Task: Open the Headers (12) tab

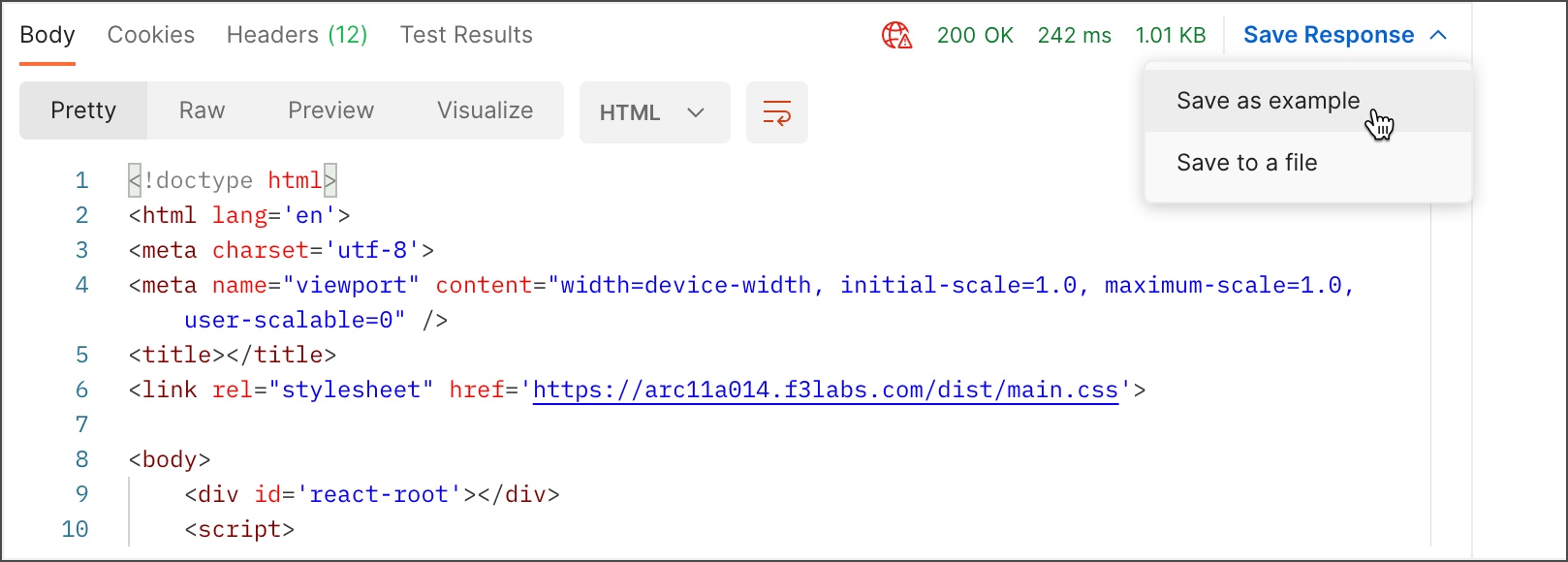Action: pyautogui.click(x=297, y=35)
